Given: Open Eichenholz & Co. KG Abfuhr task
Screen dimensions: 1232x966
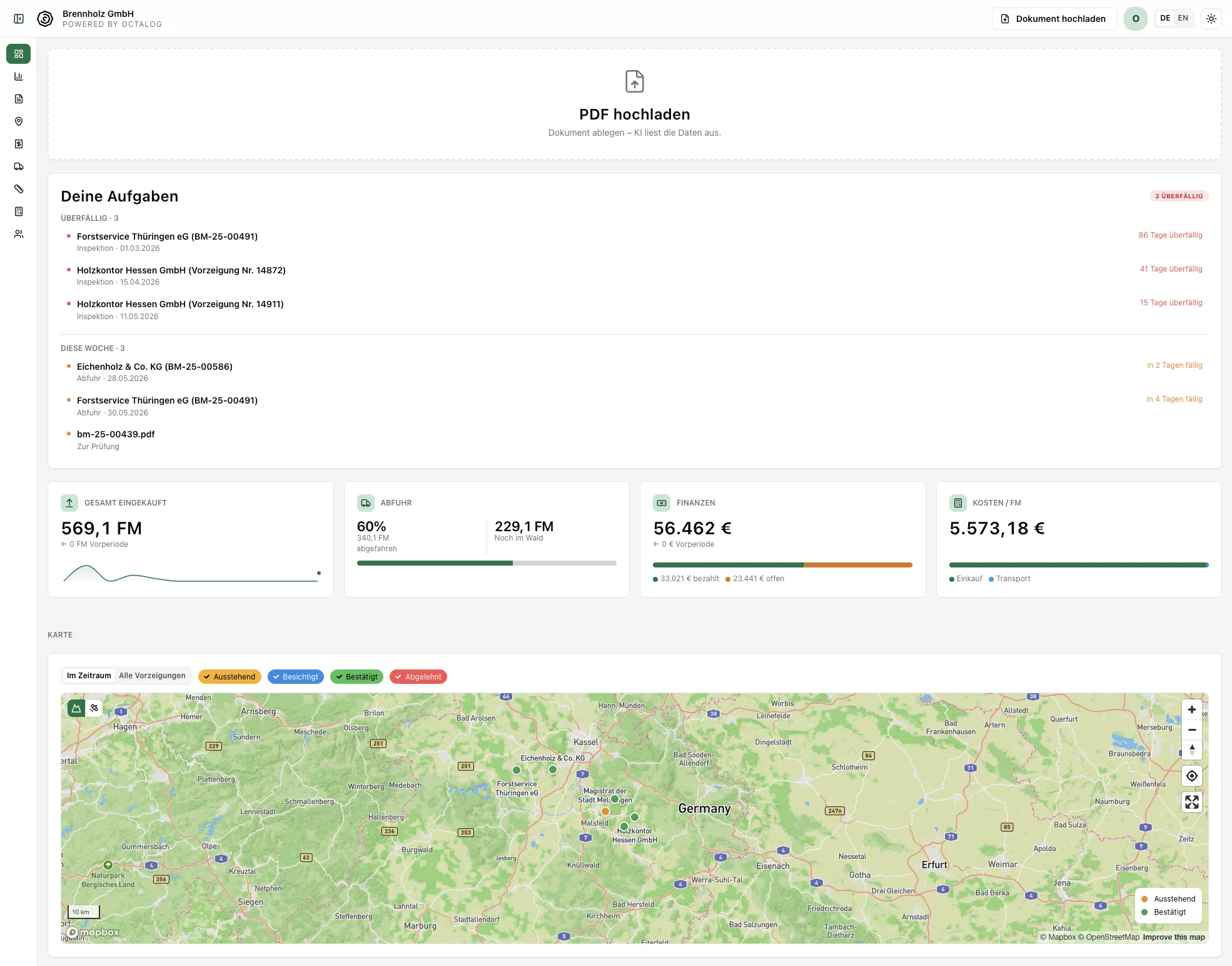Looking at the screenshot, I should (x=635, y=372).
